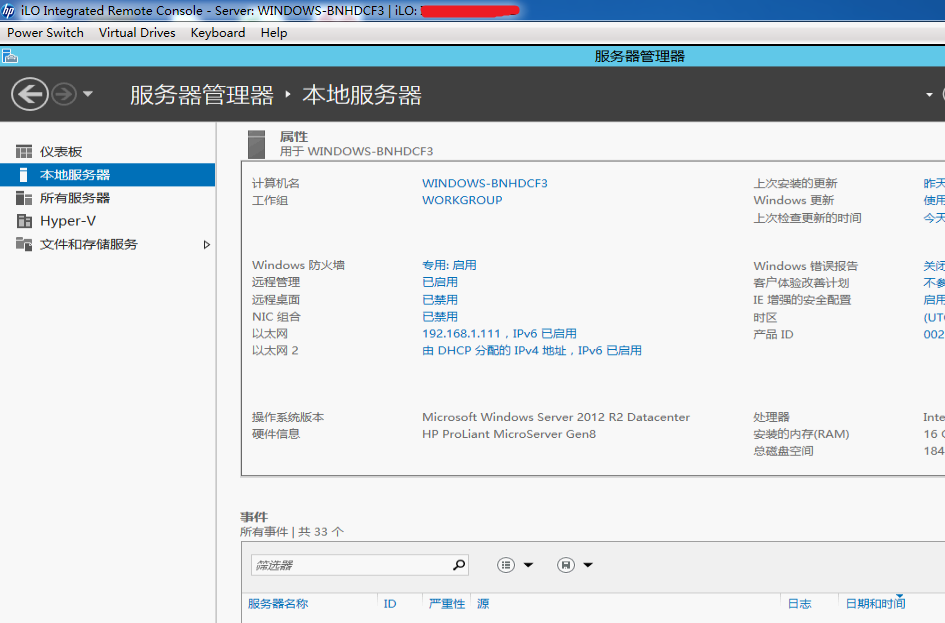Viewport: 945px width, 623px height.
Task: Click the IE 增强的安全配置 label
Action: [x=802, y=299]
